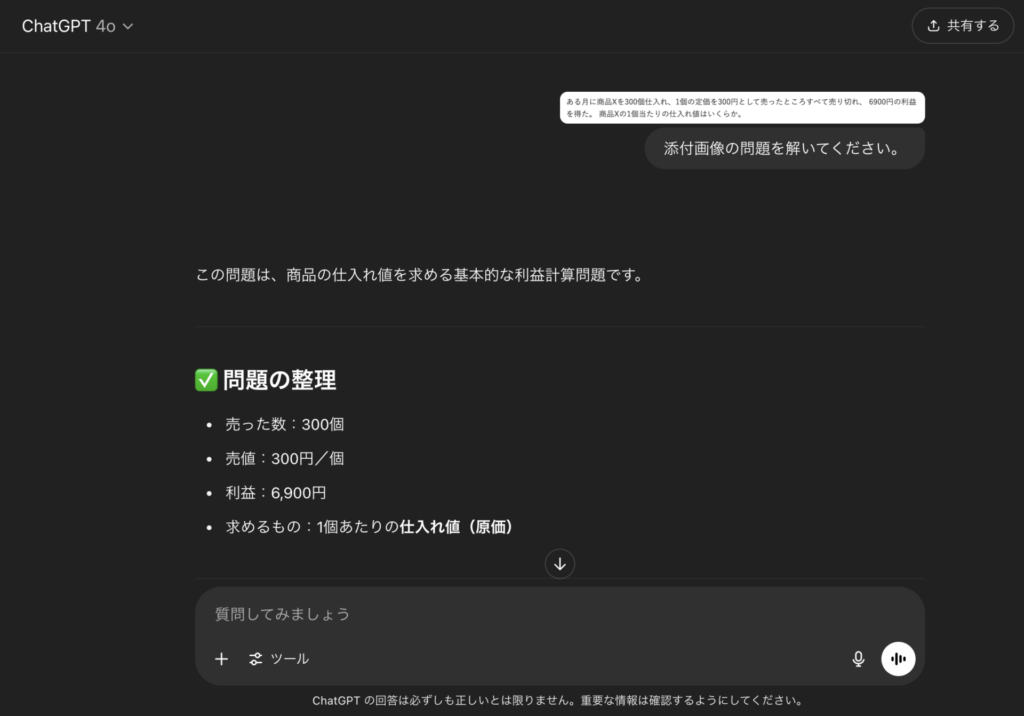Click the 利益：6,900円 bullet line
Screen dimensions: 1024x716
point(276,492)
